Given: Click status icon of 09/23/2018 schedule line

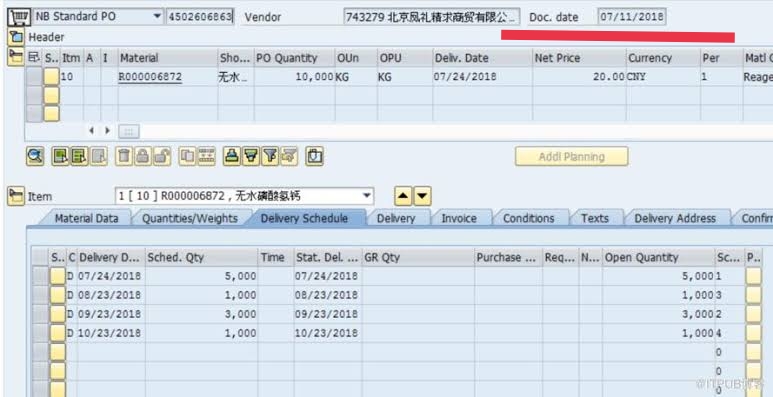Looking at the screenshot, I should 58,314.
